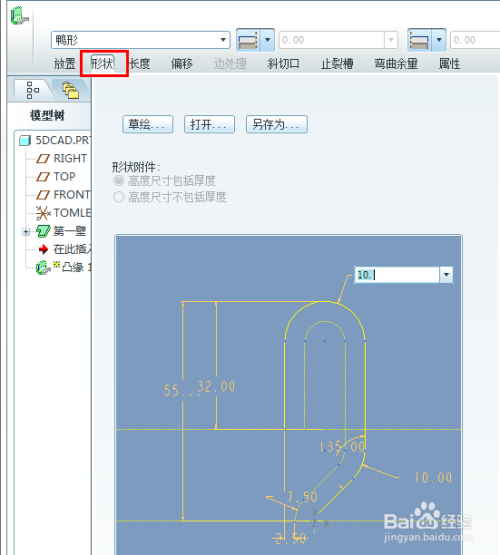Click the 草绘... button
Image resolution: width=500 pixels, height=555 pixels.
(x=148, y=124)
